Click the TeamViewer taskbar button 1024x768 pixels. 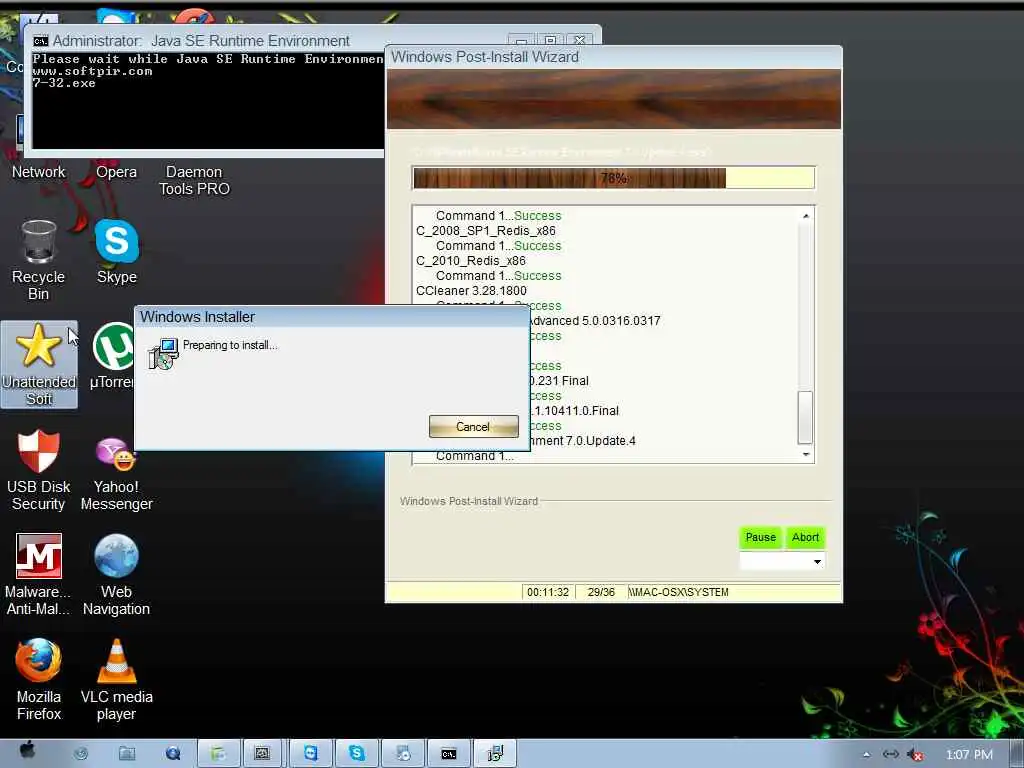click(311, 754)
